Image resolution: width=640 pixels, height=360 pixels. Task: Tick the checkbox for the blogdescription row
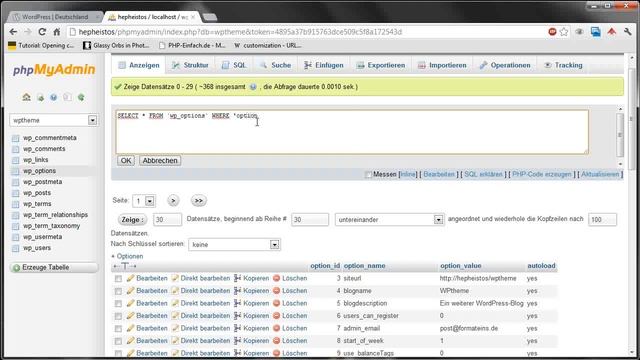click(118, 304)
